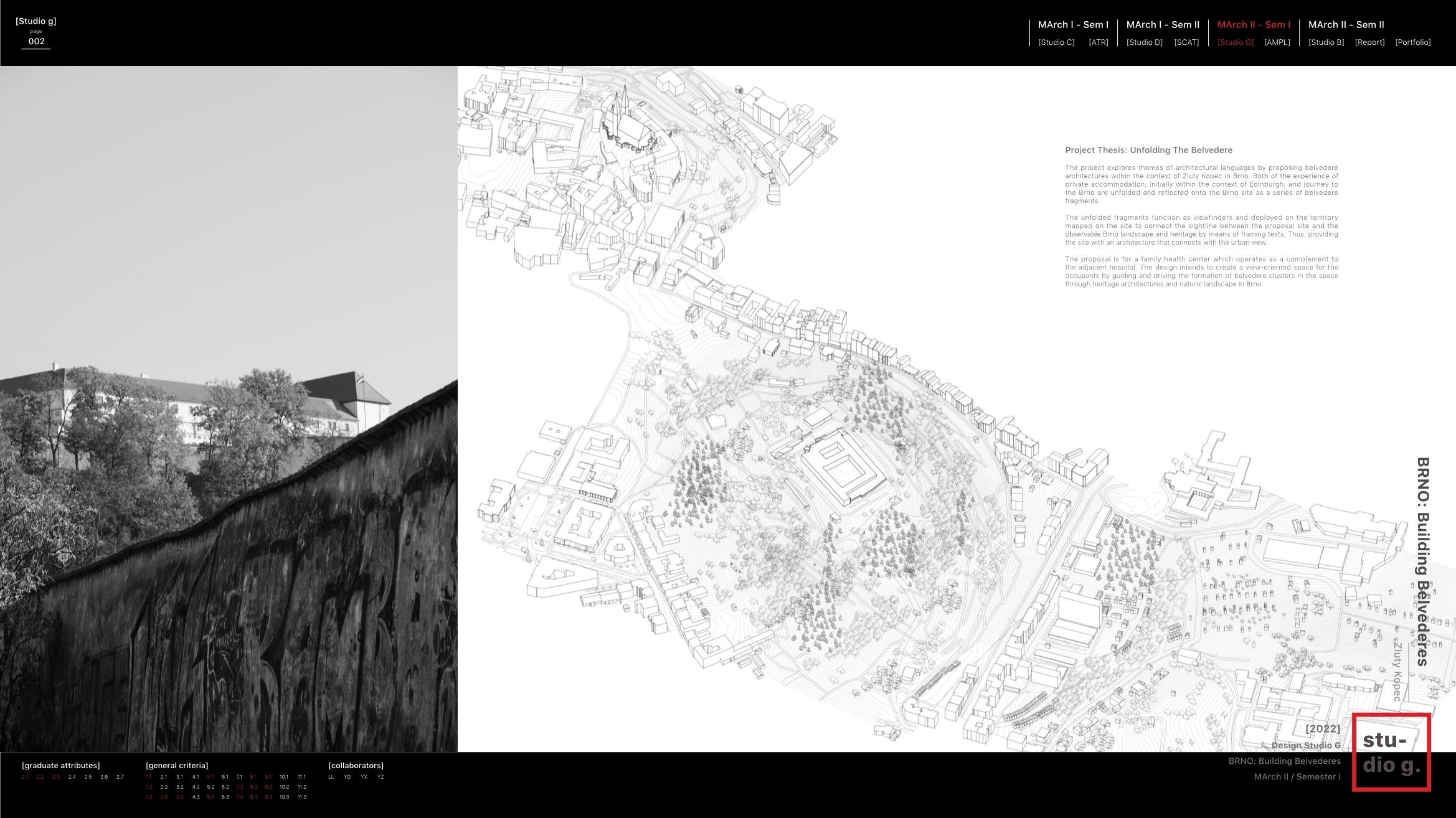Click the vertical BRNO: Building Belvederes title
This screenshot has width=1456, height=818.
(1422, 562)
